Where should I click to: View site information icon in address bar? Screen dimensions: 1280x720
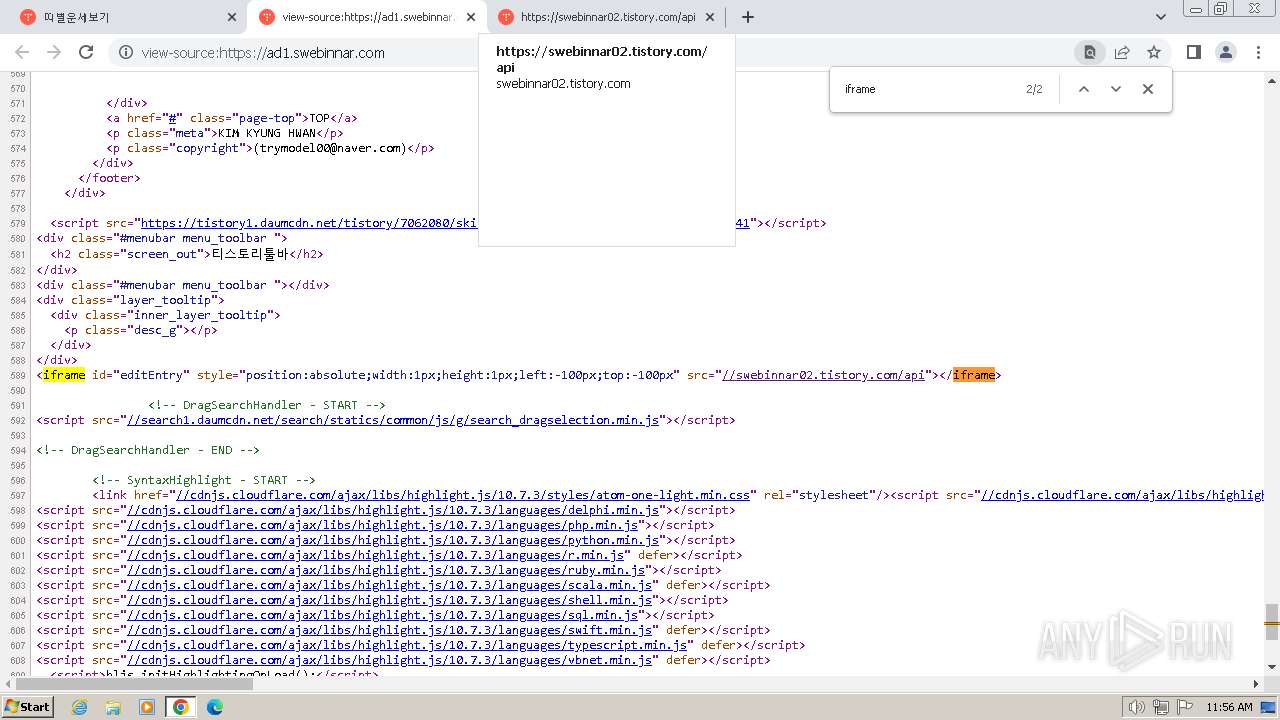point(126,53)
